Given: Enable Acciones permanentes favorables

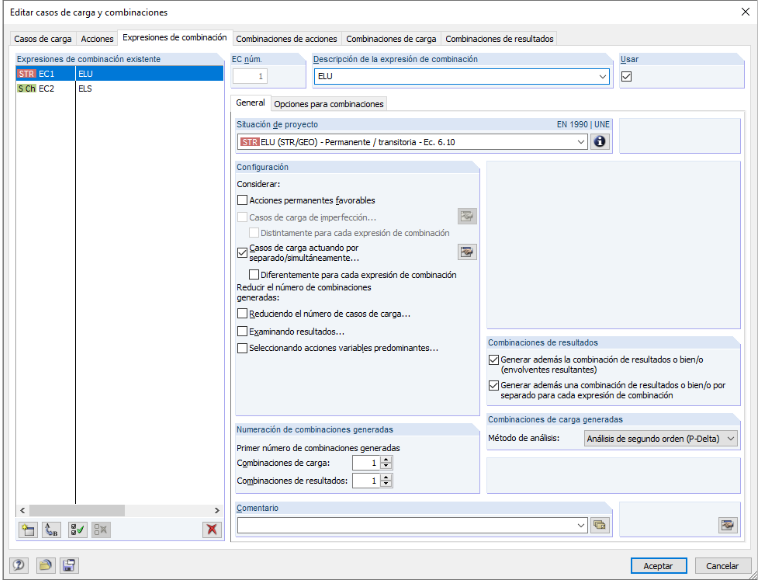Looking at the screenshot, I should point(242,200).
